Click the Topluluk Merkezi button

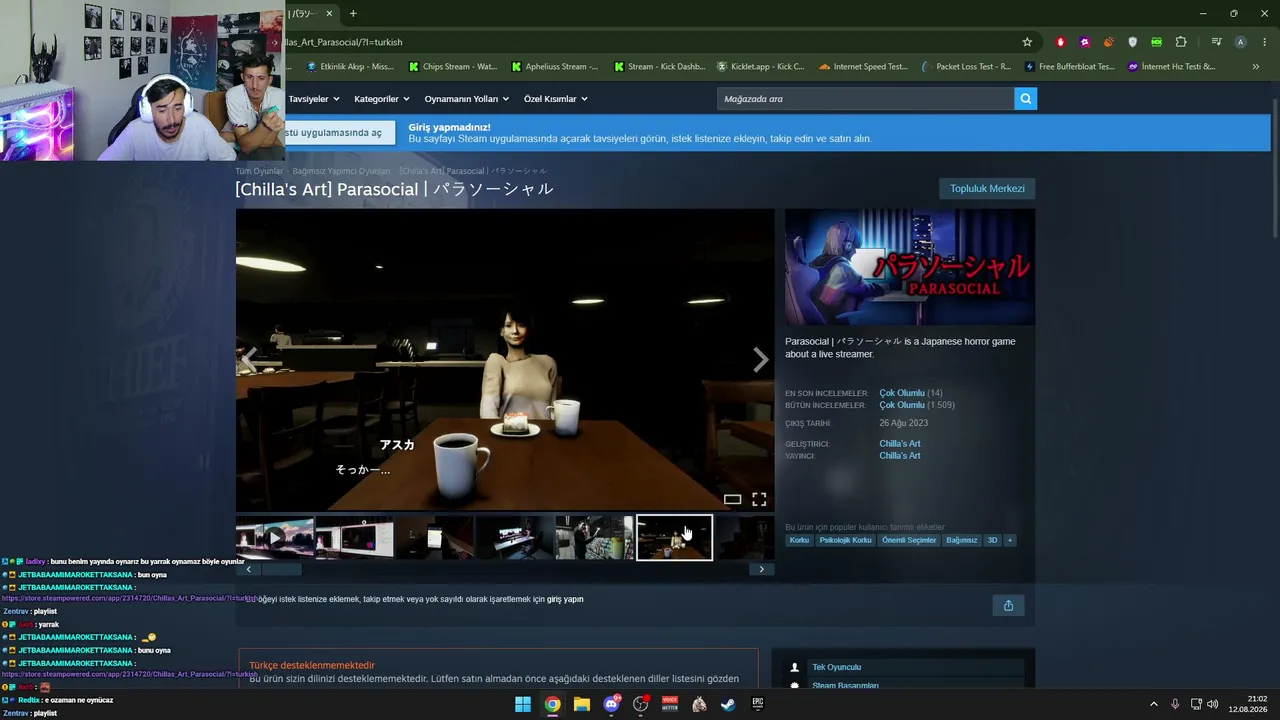click(987, 188)
